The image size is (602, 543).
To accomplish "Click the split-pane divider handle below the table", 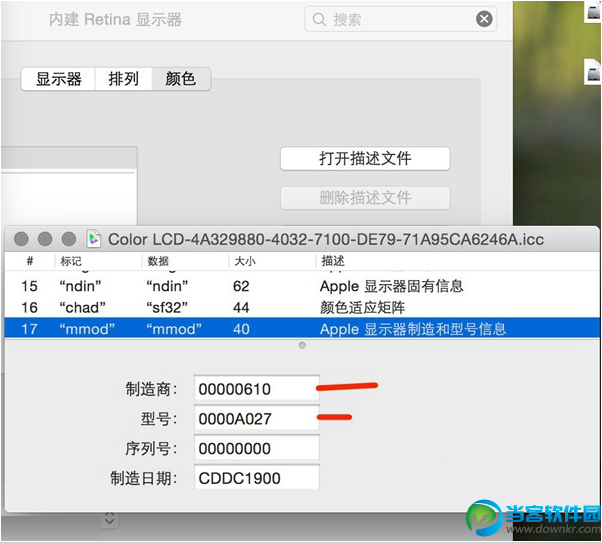I will (x=302, y=345).
